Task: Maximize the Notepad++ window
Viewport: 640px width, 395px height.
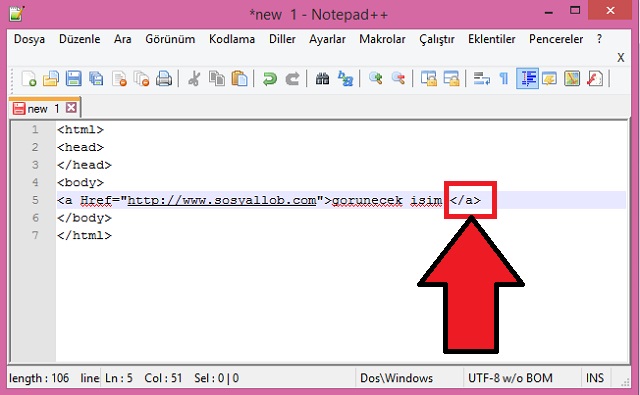Action: (575, 11)
